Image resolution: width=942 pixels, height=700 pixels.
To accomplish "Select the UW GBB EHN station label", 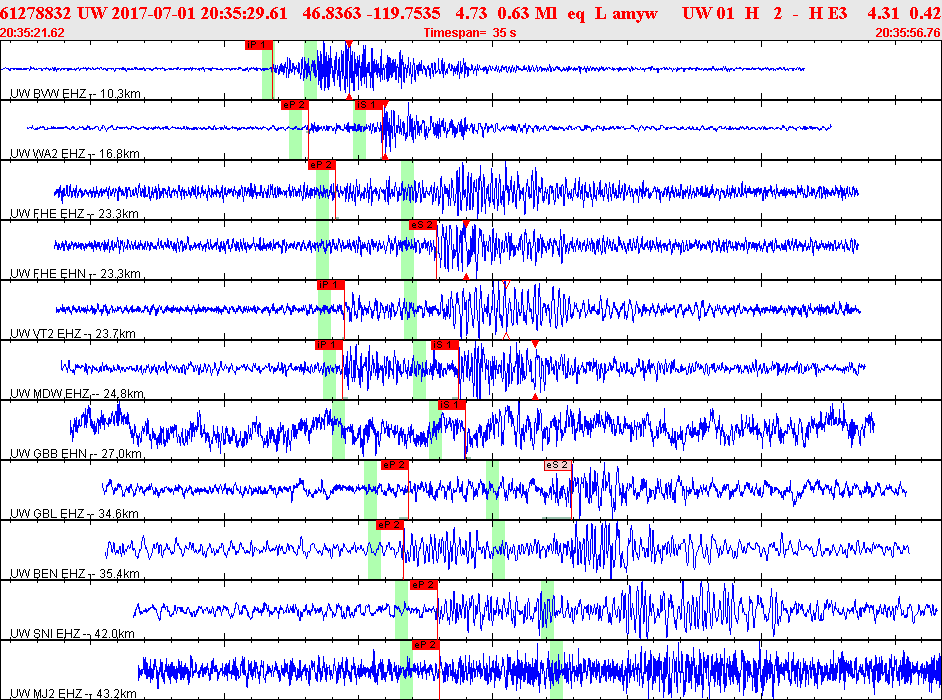I will pos(47,454).
